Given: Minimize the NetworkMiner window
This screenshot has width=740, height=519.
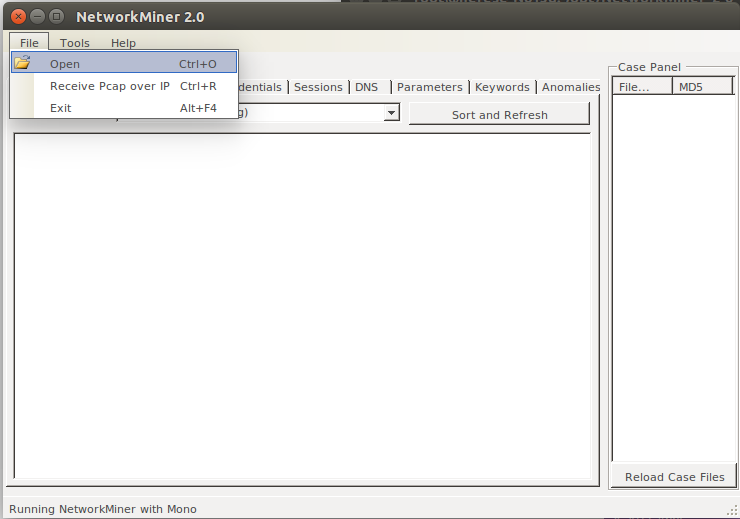Looking at the screenshot, I should pyautogui.click(x=37, y=17).
